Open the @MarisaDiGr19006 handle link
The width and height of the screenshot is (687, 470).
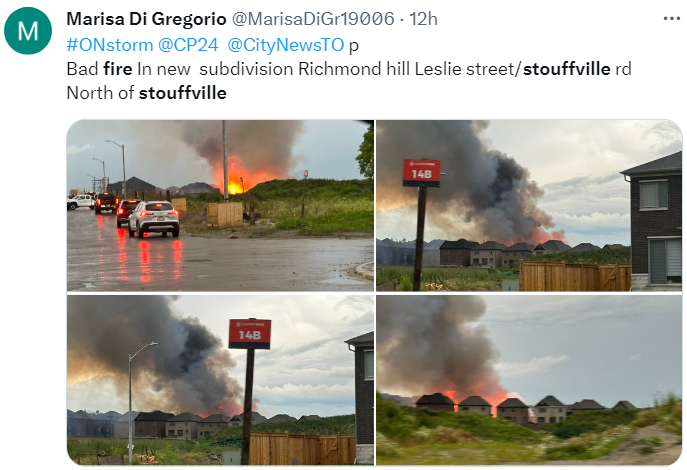[313, 19]
